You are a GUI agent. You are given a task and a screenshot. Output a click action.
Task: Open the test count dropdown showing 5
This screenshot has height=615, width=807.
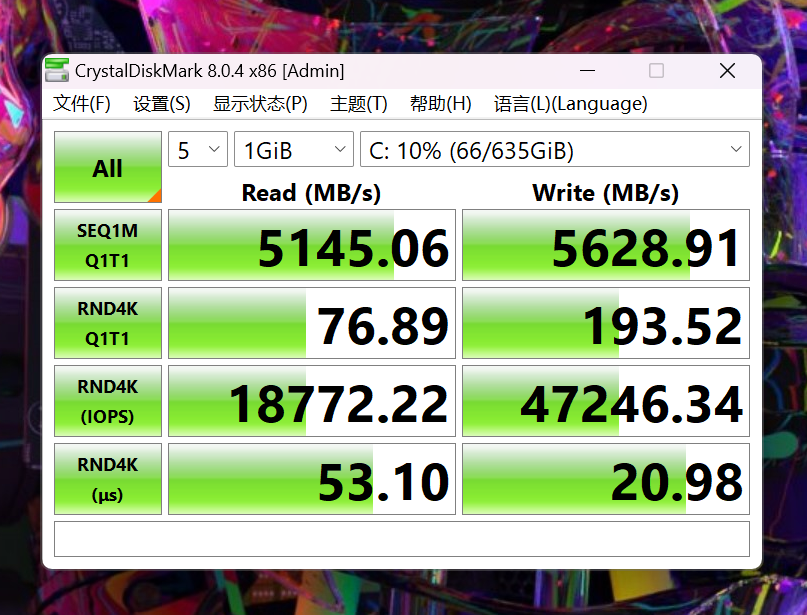click(x=198, y=149)
